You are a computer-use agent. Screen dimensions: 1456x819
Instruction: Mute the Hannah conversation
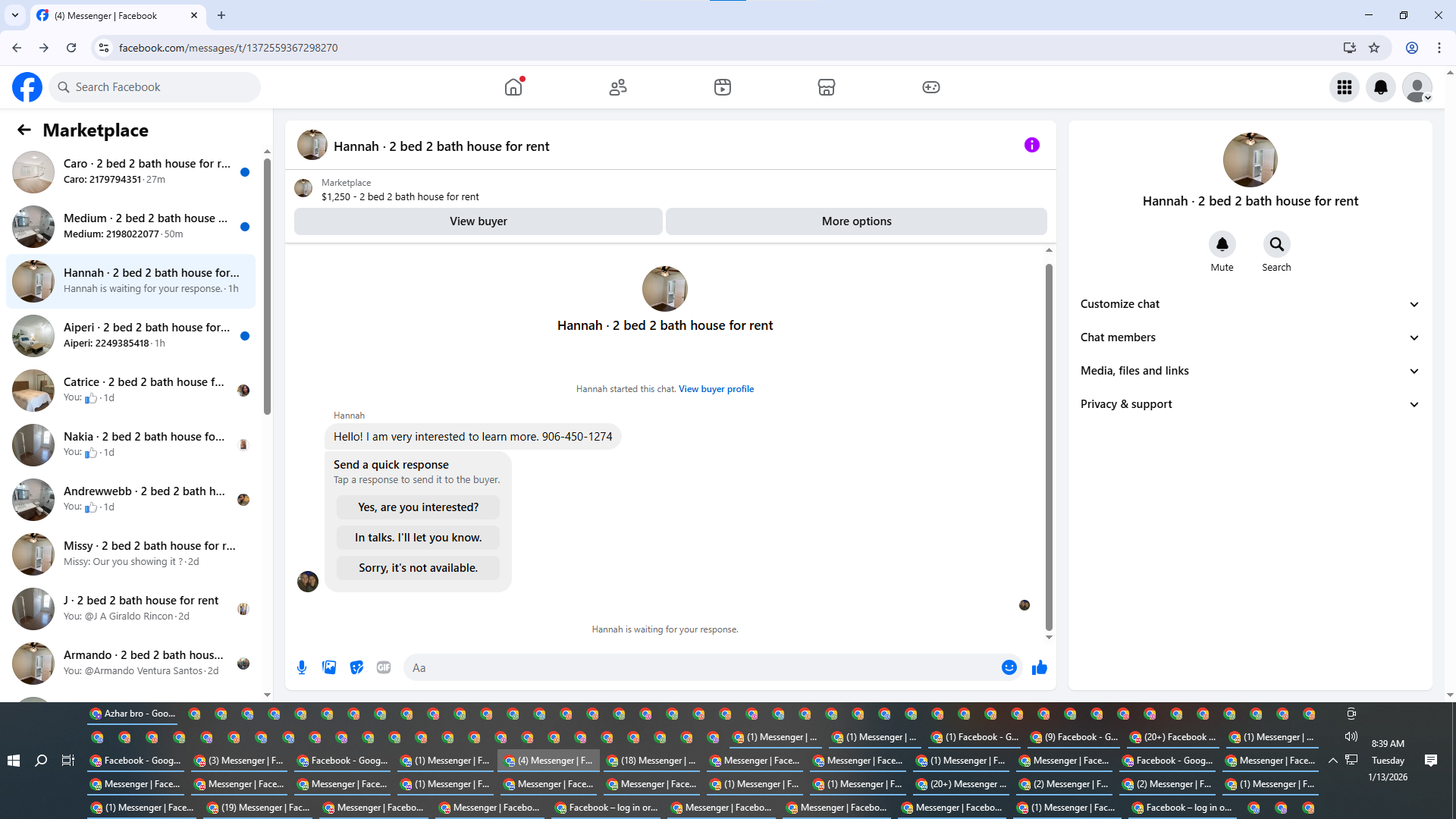(x=1222, y=244)
